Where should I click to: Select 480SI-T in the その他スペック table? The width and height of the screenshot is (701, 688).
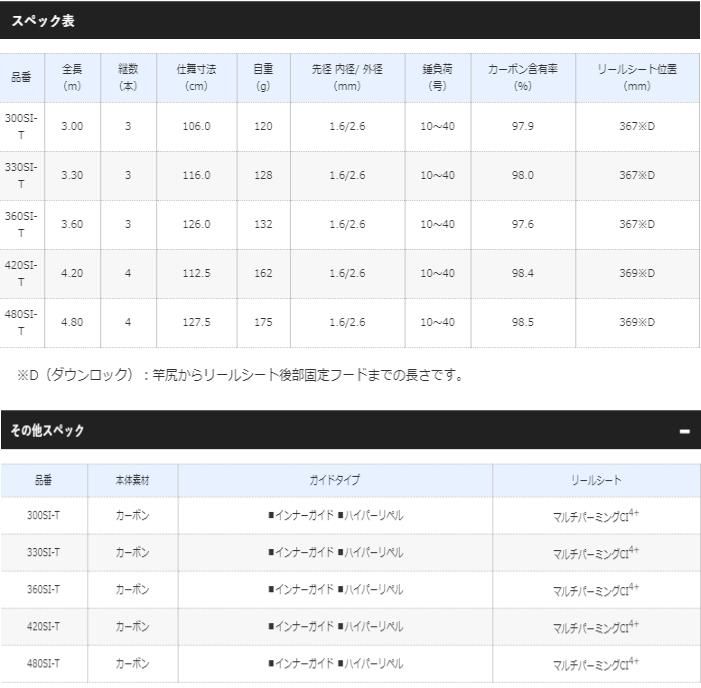[x=43, y=664]
